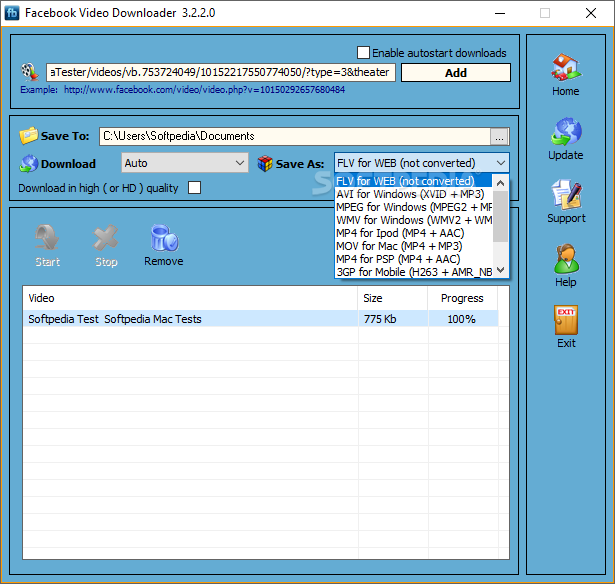Viewport: 615px width, 584px height.
Task: Select WMV for Windows format option
Action: point(414,220)
